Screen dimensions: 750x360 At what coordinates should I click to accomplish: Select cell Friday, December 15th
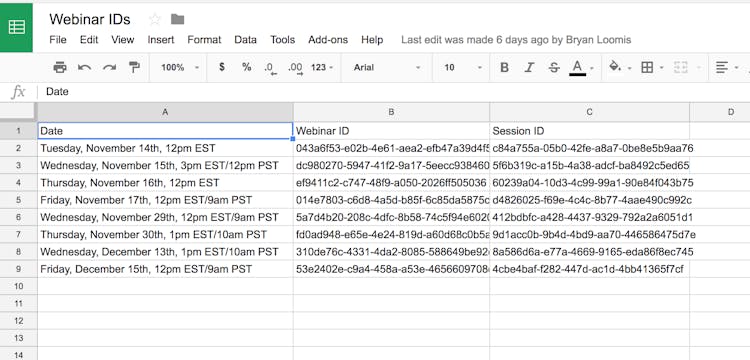pyautogui.click(x=165, y=269)
